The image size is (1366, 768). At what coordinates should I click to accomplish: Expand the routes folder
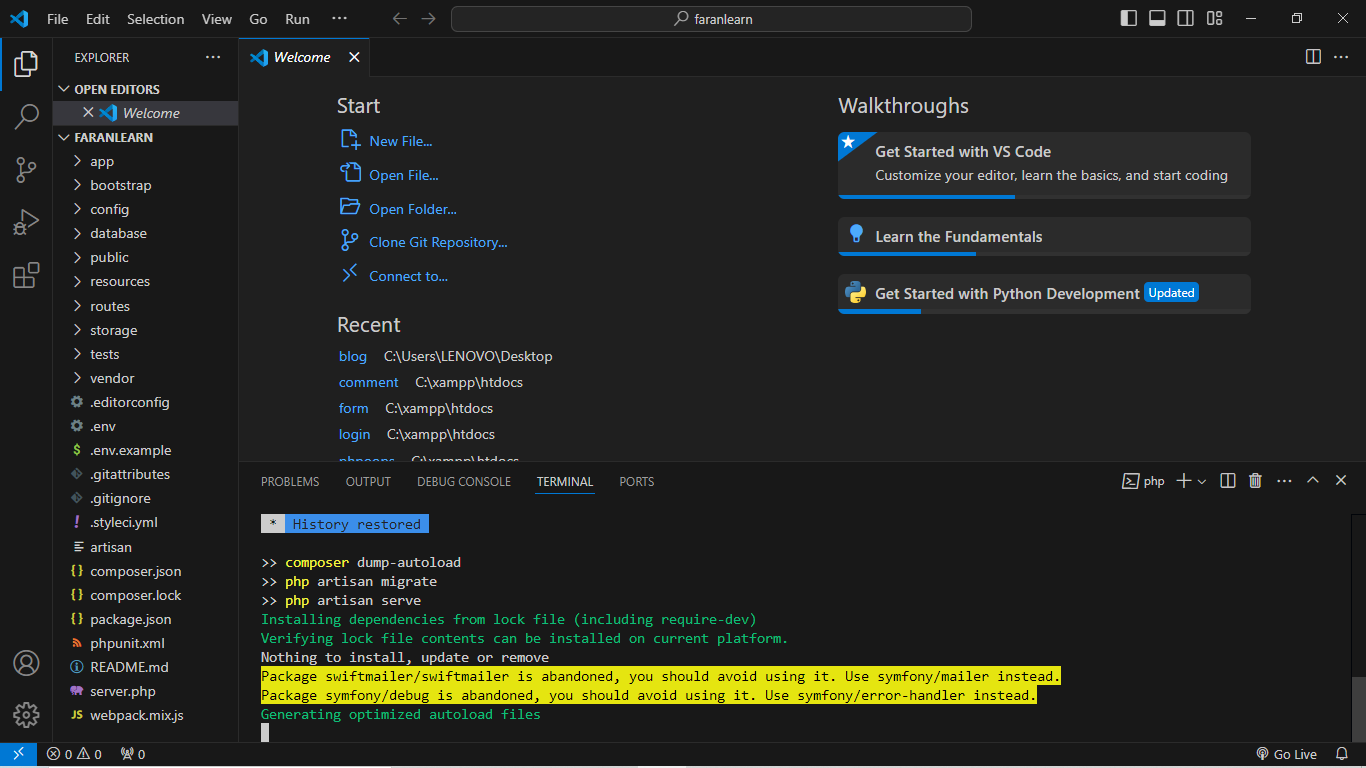coord(145,306)
